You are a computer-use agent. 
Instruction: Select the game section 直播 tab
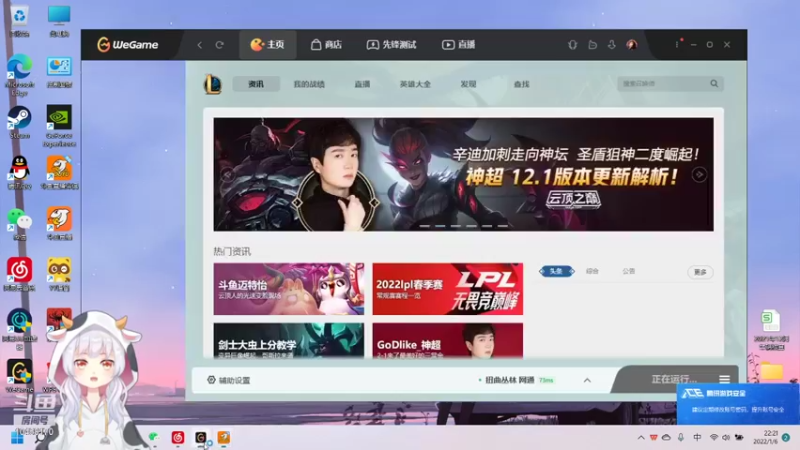coord(362,84)
